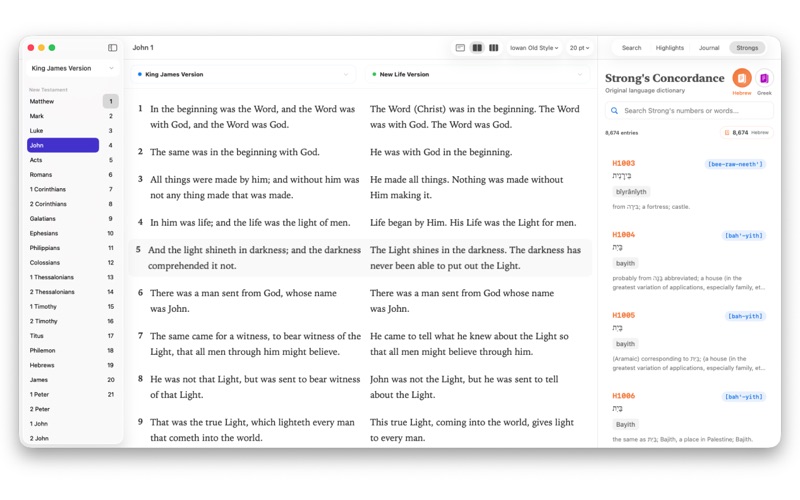The width and height of the screenshot is (800, 500).
Task: Open Strong's entry H1003
Action: (689, 185)
